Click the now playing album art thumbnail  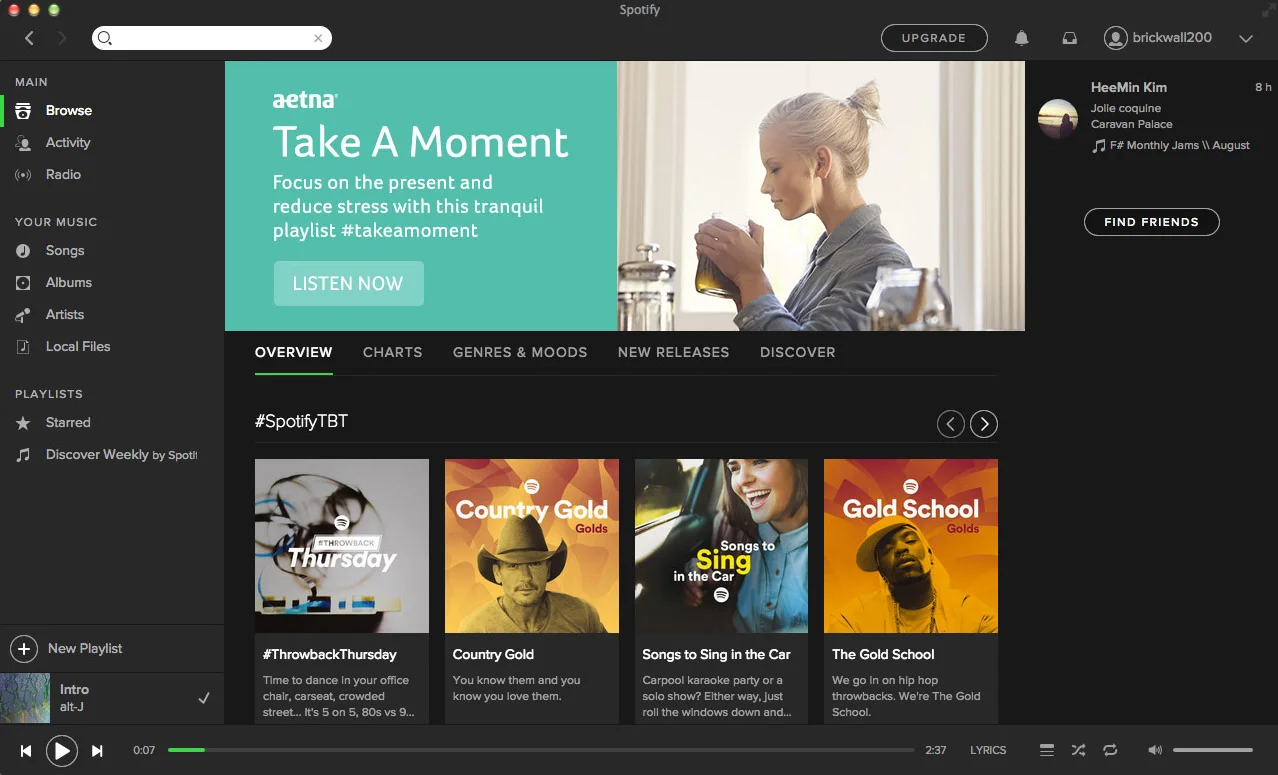[x=25, y=698]
